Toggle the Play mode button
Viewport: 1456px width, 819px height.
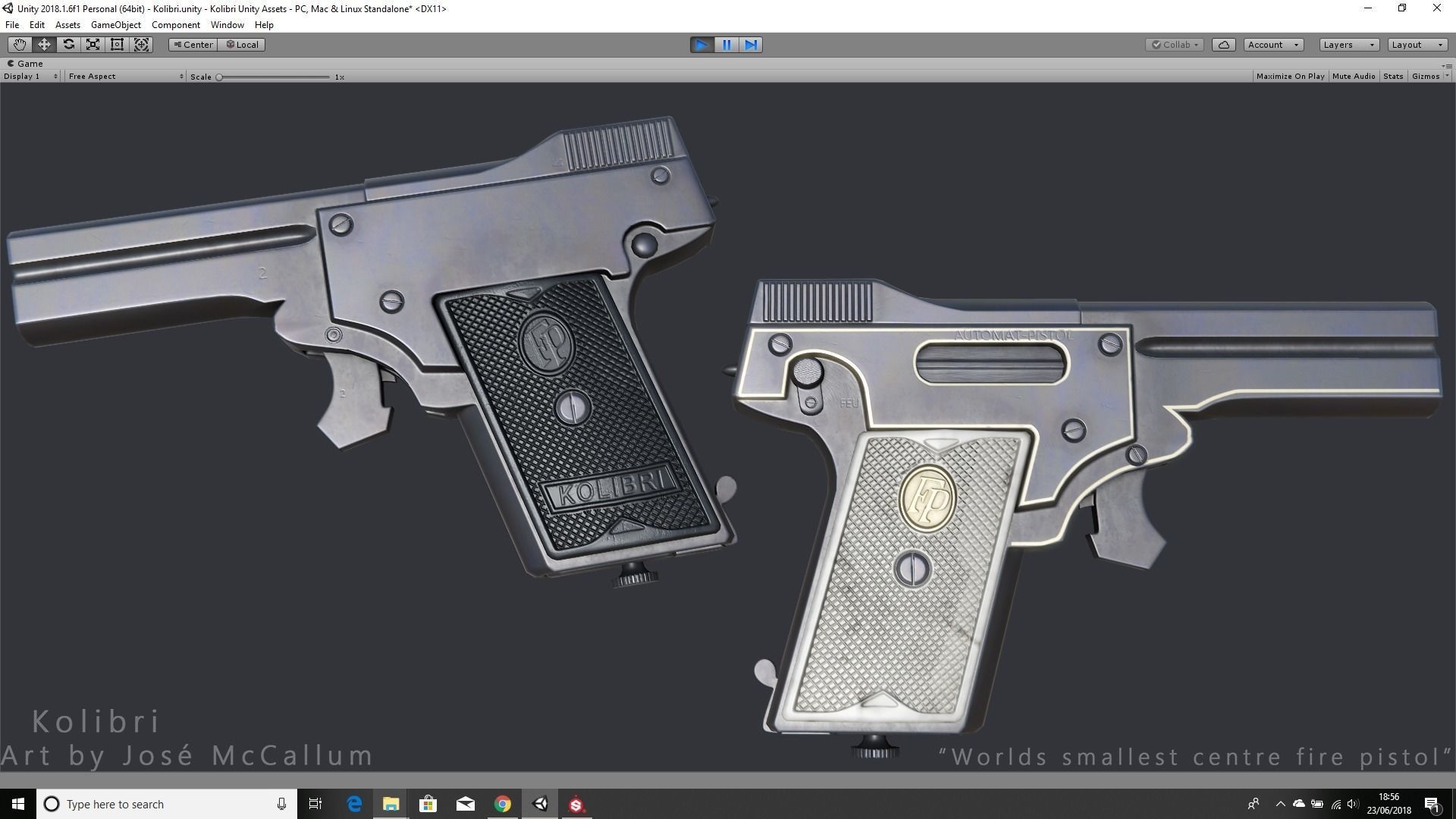702,45
